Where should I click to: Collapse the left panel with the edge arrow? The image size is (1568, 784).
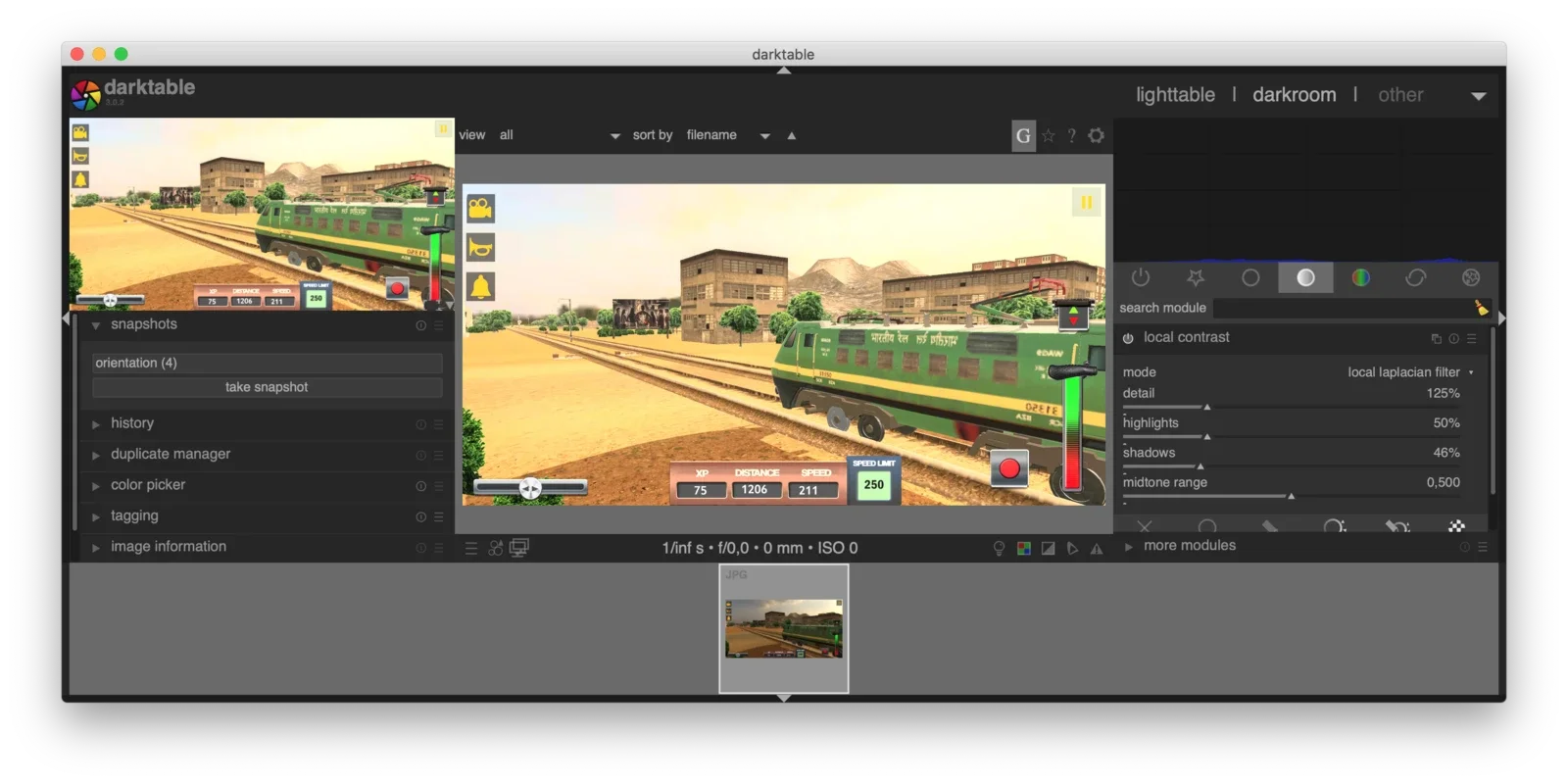tap(66, 318)
